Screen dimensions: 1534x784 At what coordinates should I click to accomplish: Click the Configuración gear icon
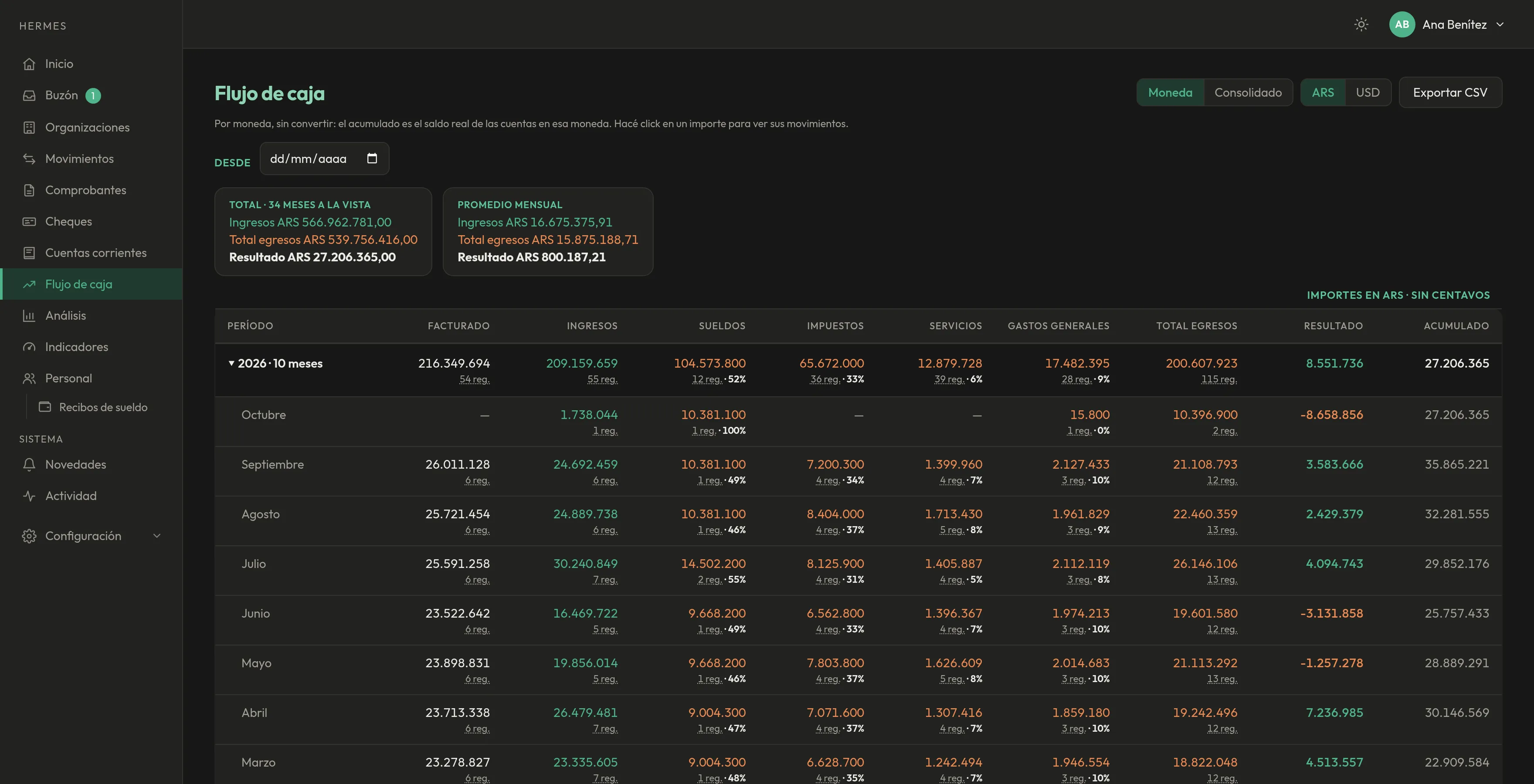pyautogui.click(x=29, y=536)
